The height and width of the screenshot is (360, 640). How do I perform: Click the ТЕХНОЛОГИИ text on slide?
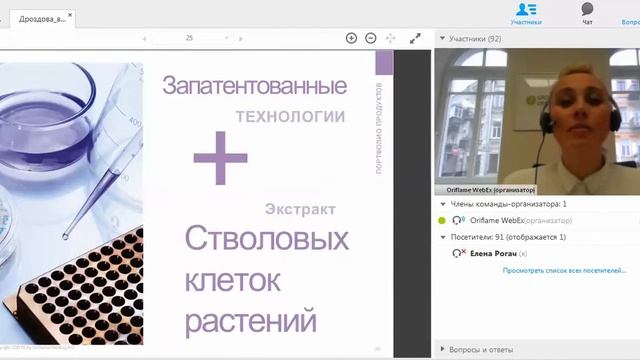pos(290,117)
